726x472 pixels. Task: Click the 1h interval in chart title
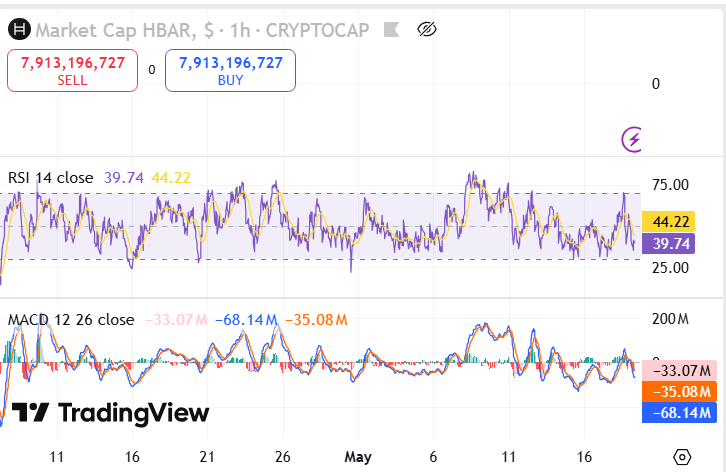tap(240, 31)
